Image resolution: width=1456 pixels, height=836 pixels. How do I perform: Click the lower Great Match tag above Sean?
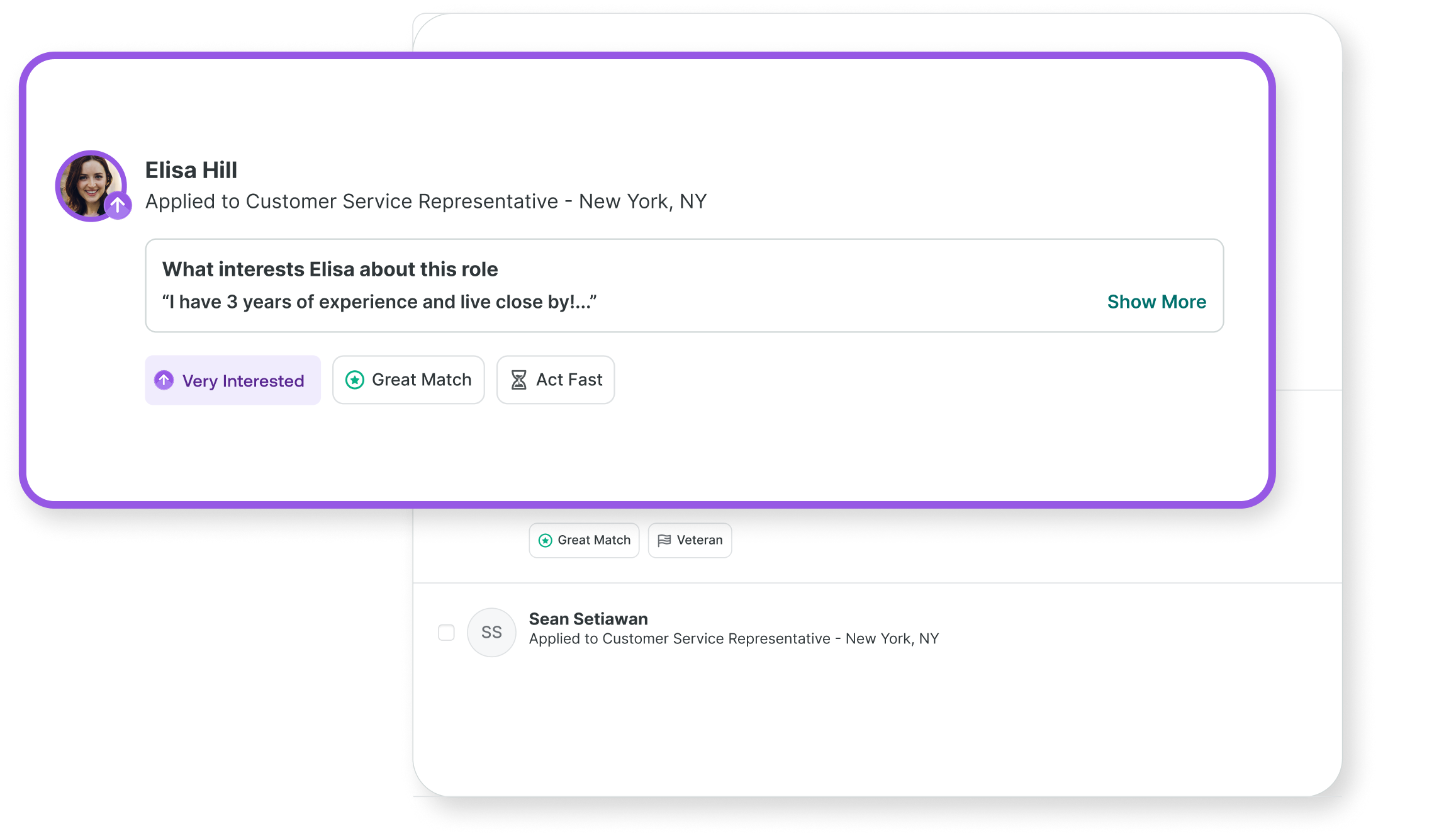pyautogui.click(x=584, y=540)
